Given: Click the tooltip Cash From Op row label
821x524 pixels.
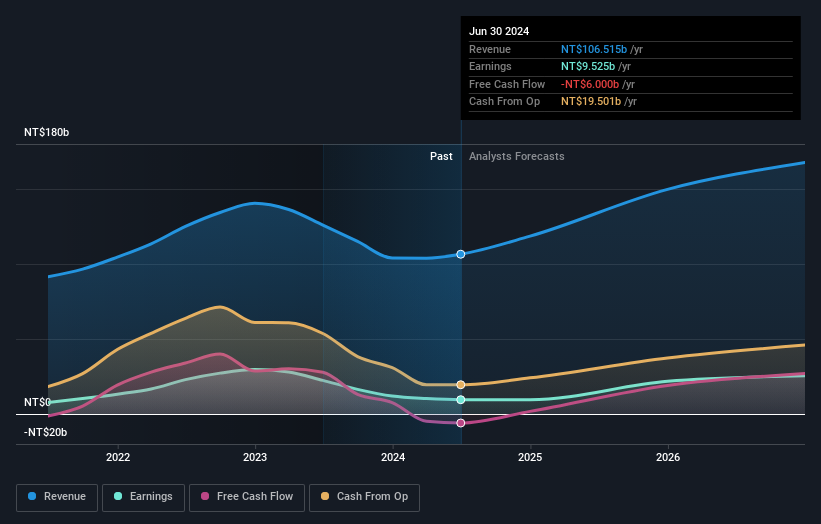Looking at the screenshot, I should (504, 102).
